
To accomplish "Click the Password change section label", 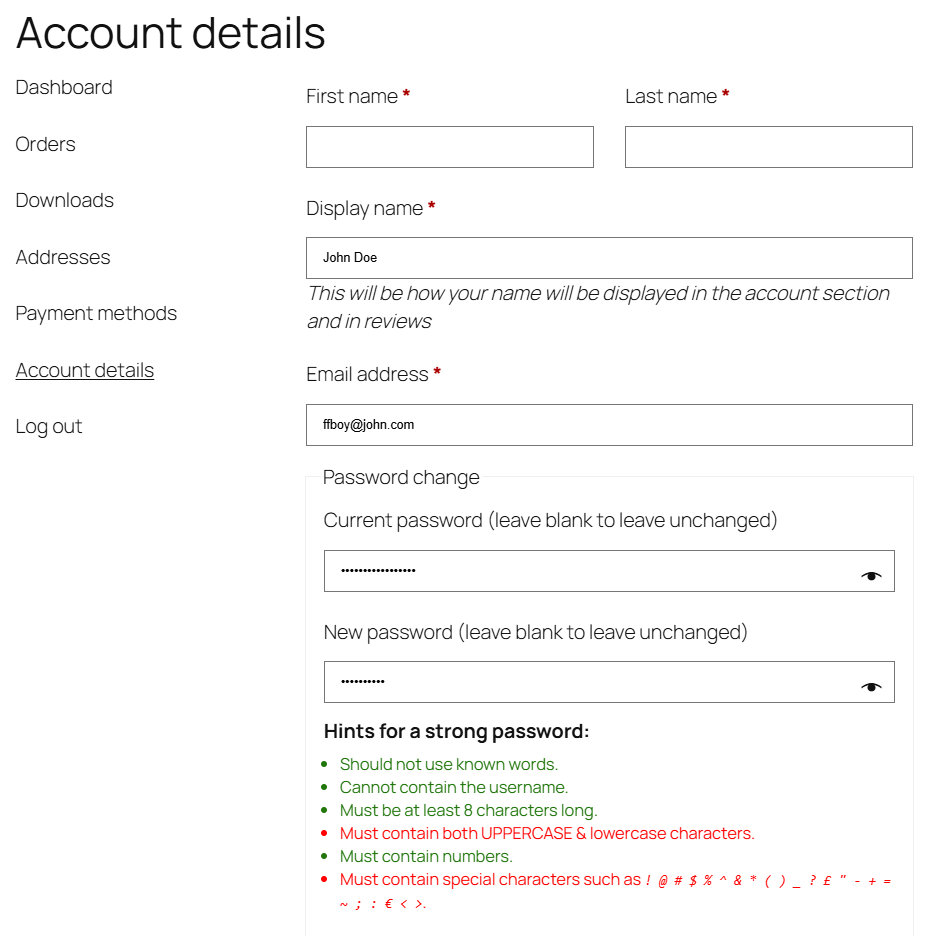I will coord(400,477).
